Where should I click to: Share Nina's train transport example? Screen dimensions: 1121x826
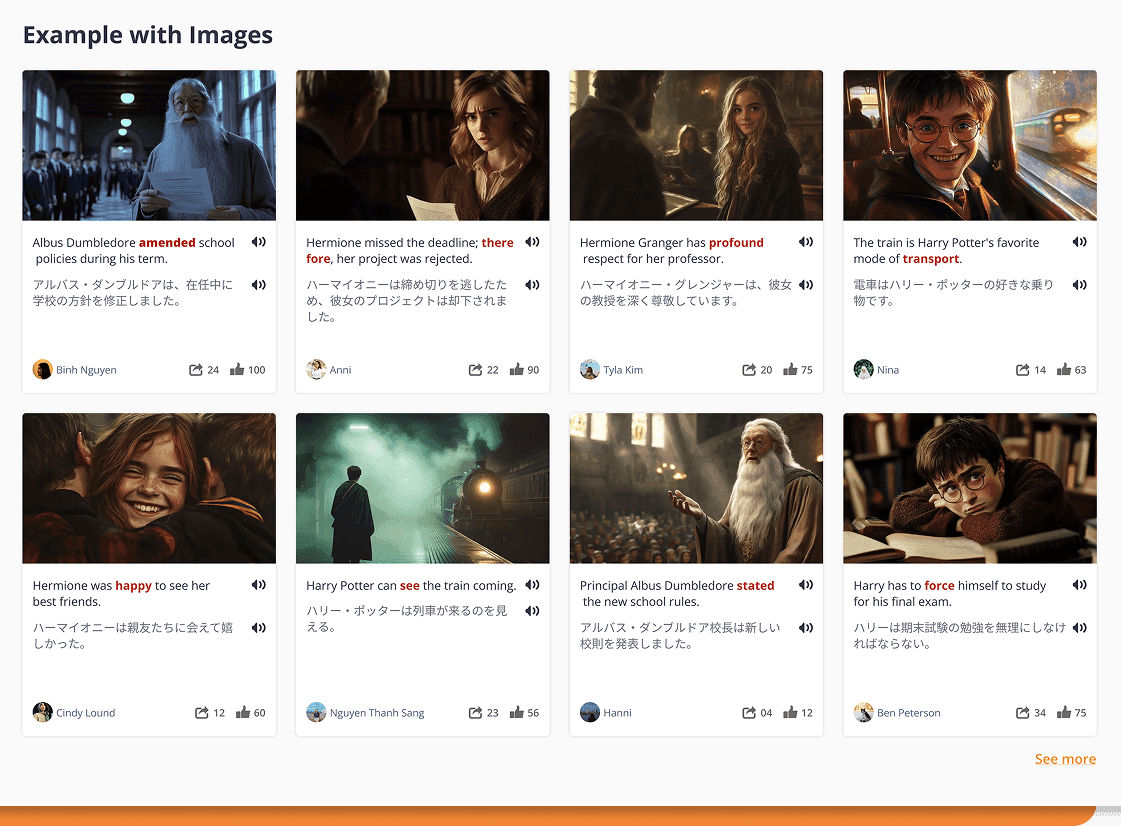(x=1022, y=370)
